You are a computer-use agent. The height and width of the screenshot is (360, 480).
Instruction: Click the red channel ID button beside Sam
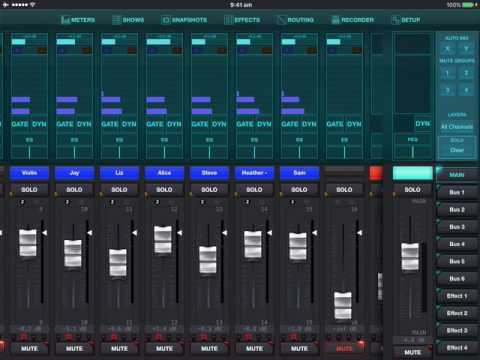point(376,173)
